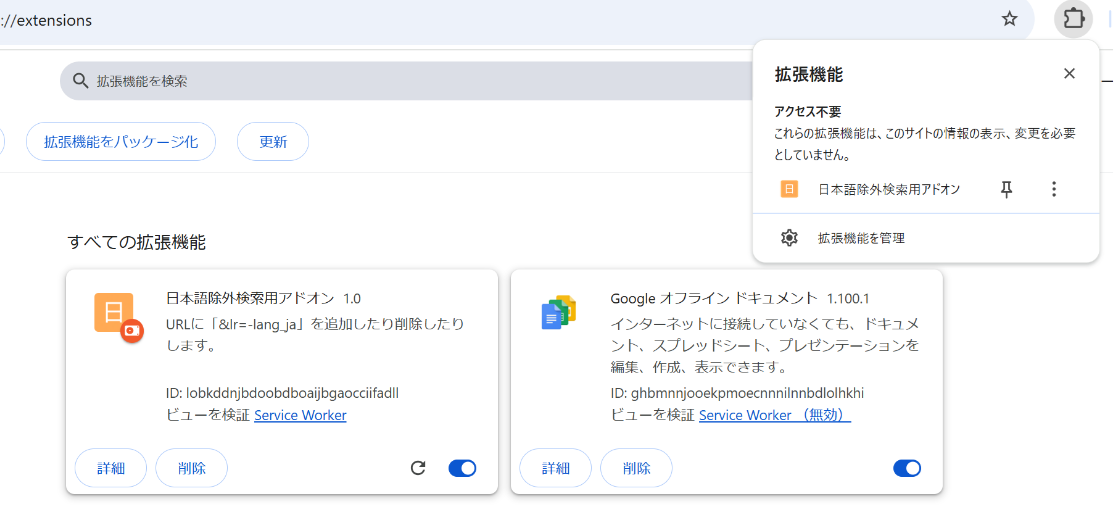Select 日本語除外検索用アドオン in the extensions popup

[888, 189]
